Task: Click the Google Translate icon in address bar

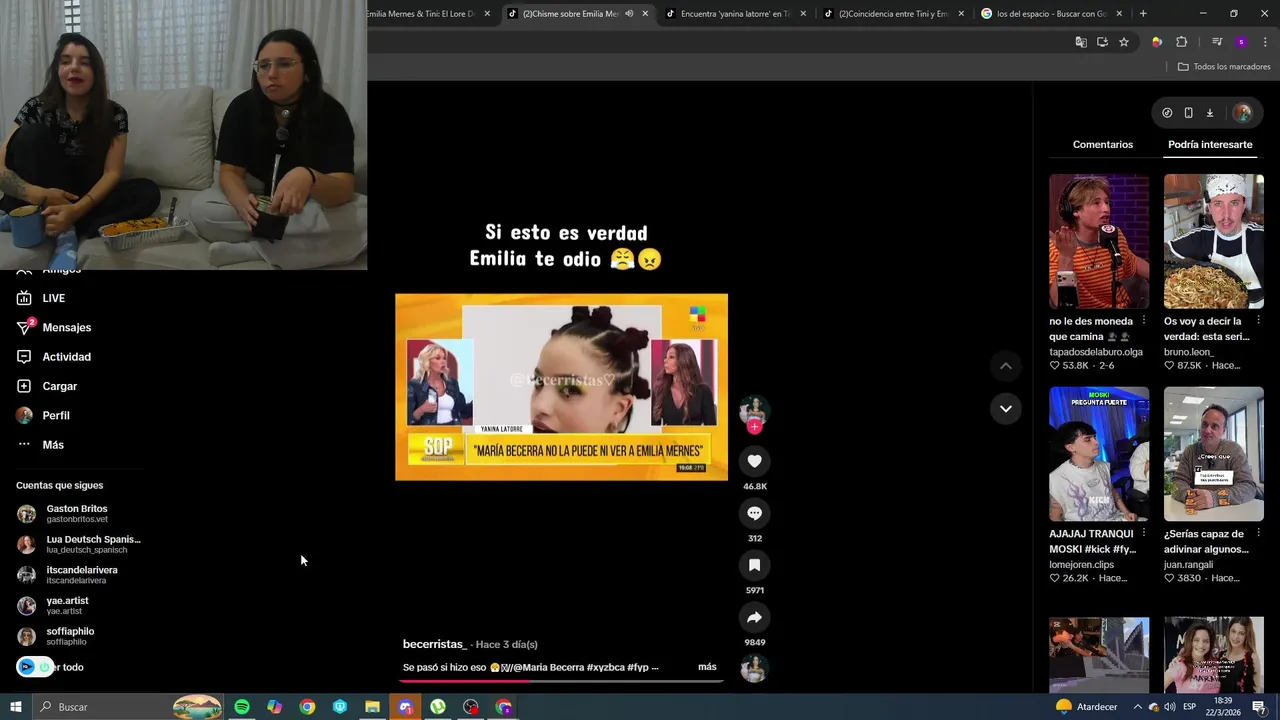Action: coord(1081,42)
